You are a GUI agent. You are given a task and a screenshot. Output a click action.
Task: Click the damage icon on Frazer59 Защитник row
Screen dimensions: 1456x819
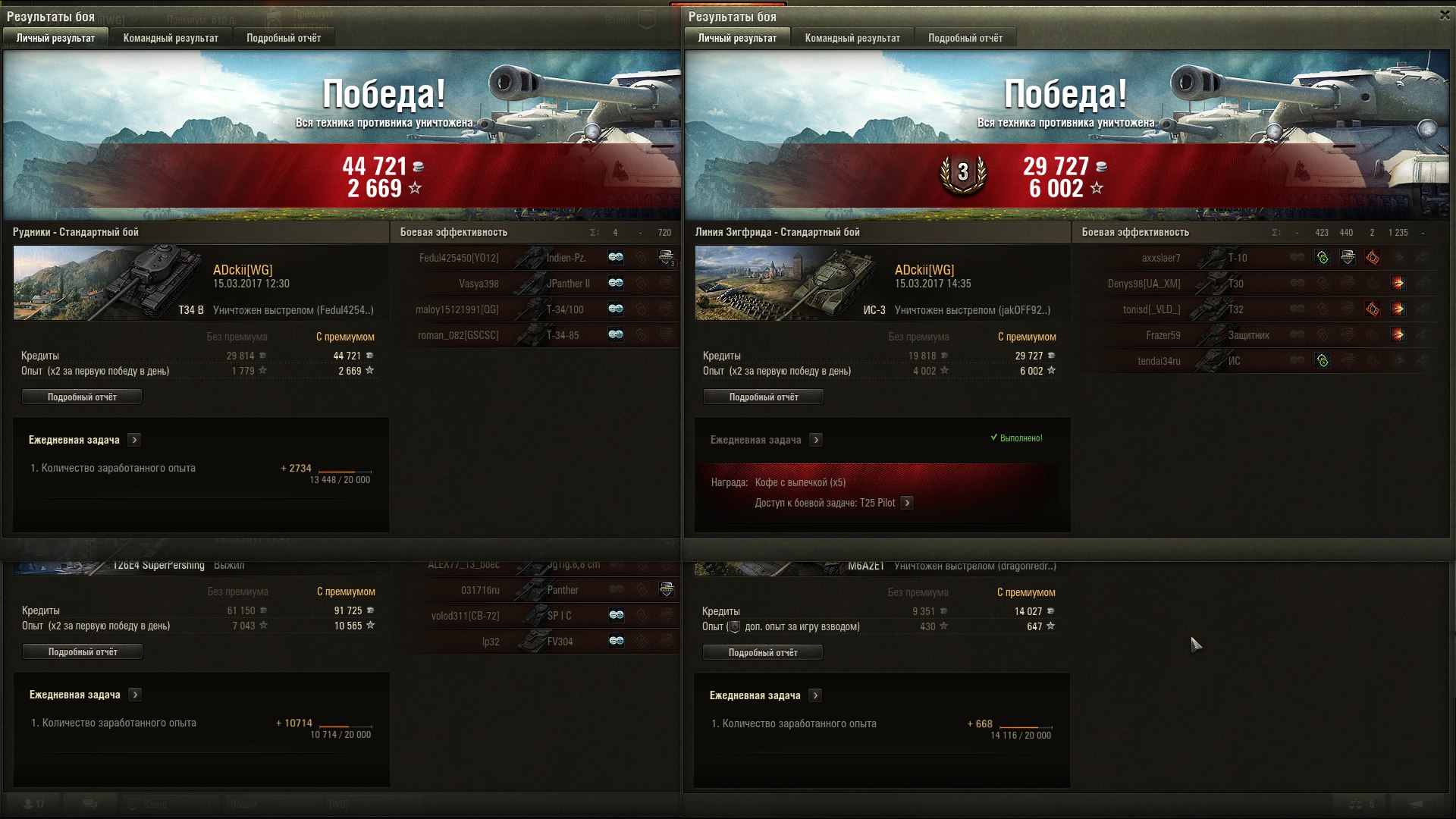[x=1398, y=335]
